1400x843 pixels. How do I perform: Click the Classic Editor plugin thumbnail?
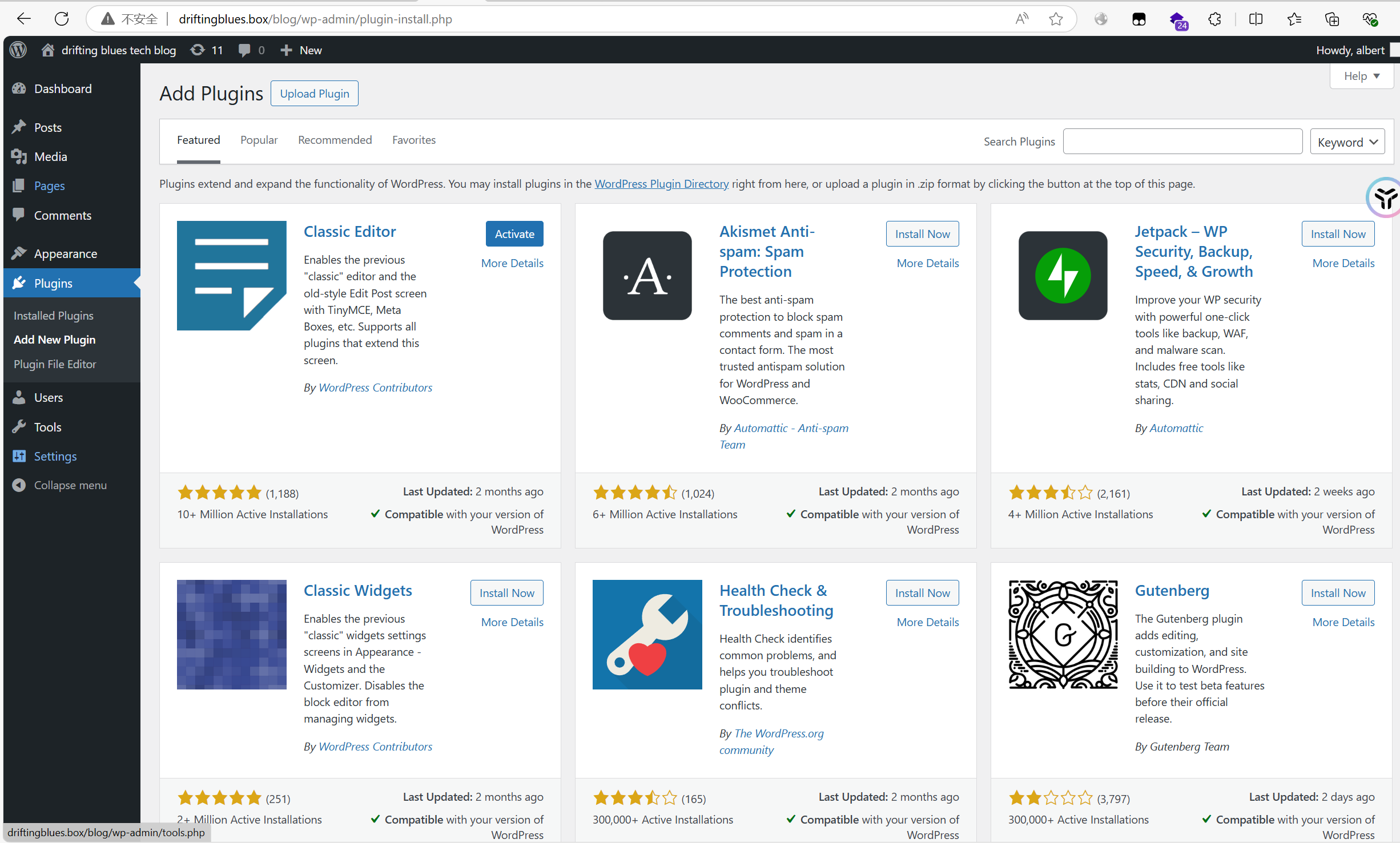231,276
